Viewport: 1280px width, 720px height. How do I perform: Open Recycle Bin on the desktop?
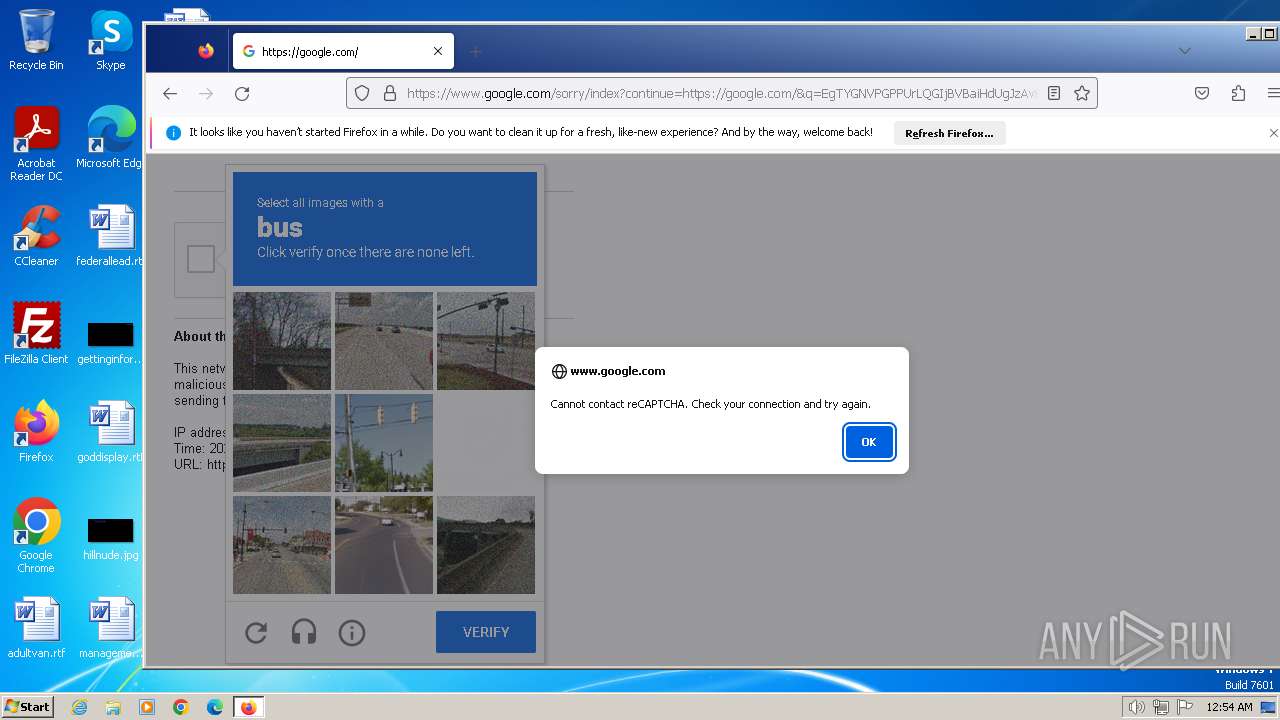coord(36,40)
